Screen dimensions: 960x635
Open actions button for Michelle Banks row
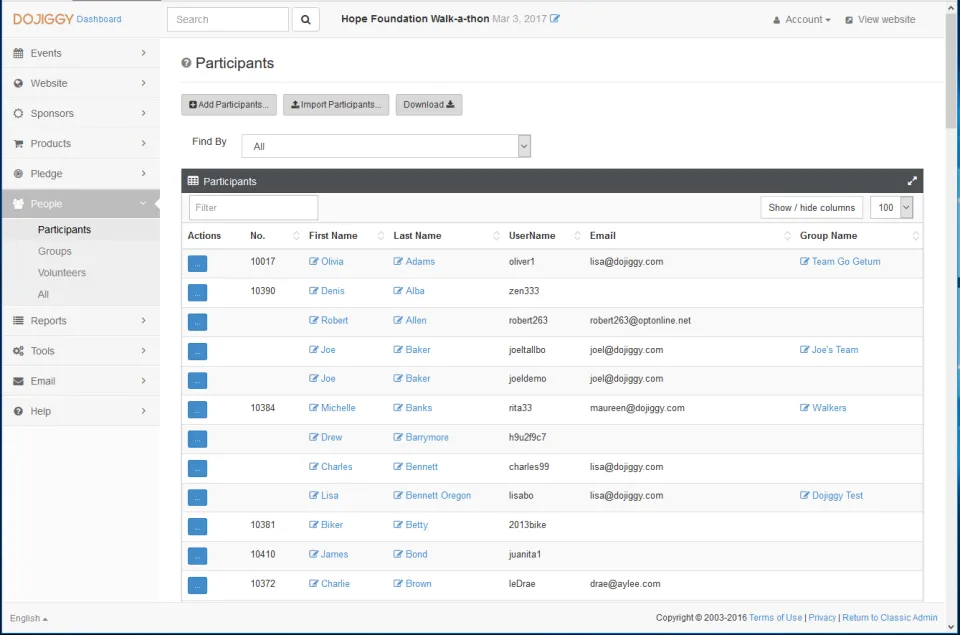[197, 410]
